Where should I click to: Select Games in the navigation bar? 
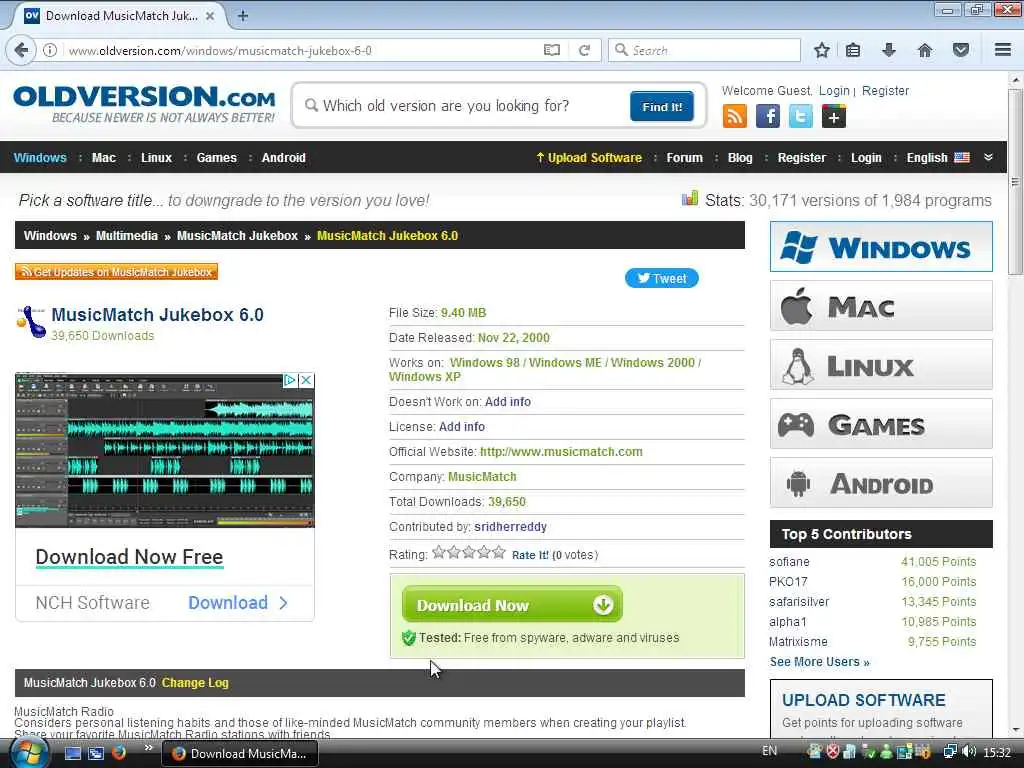217,157
